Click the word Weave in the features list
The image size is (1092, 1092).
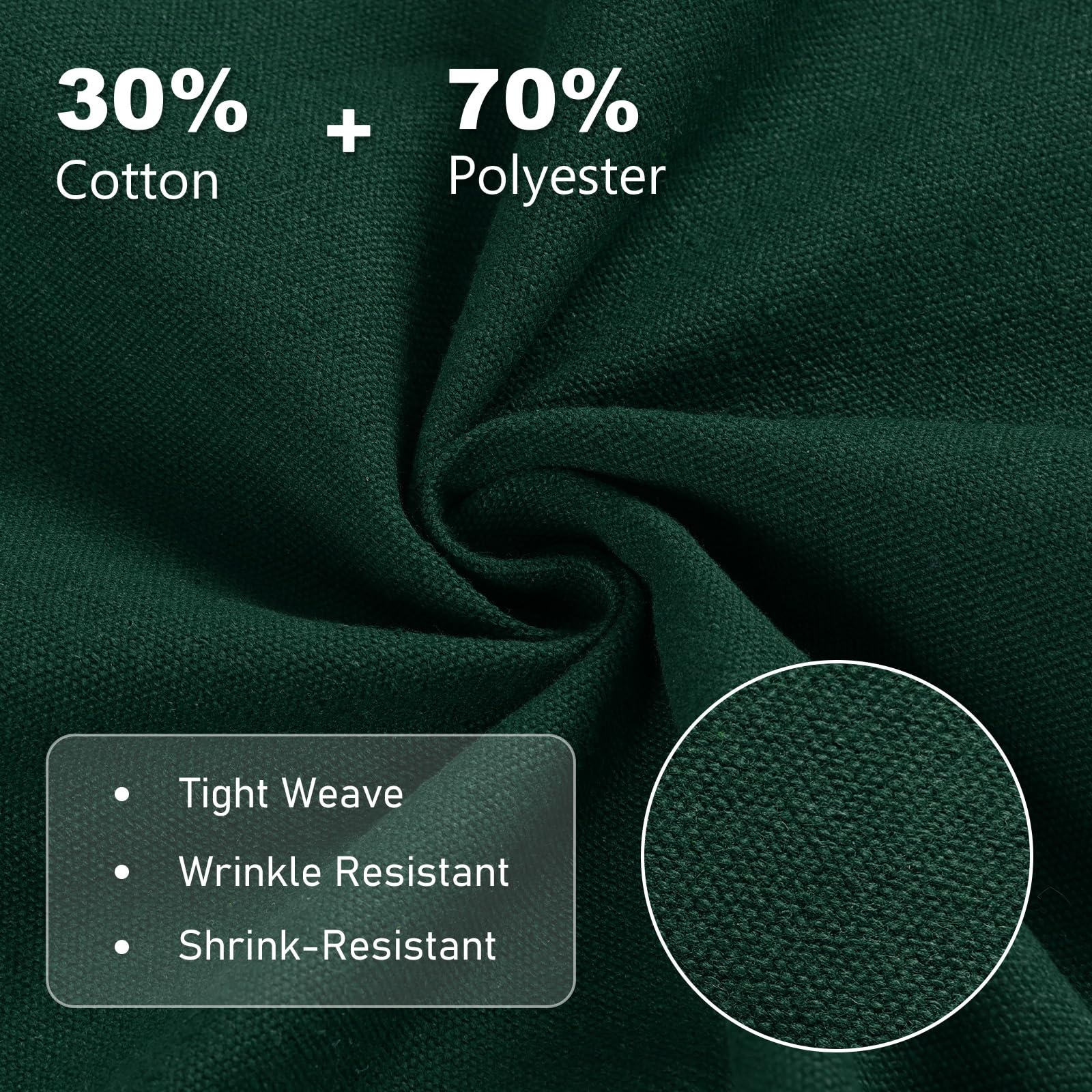click(342, 794)
